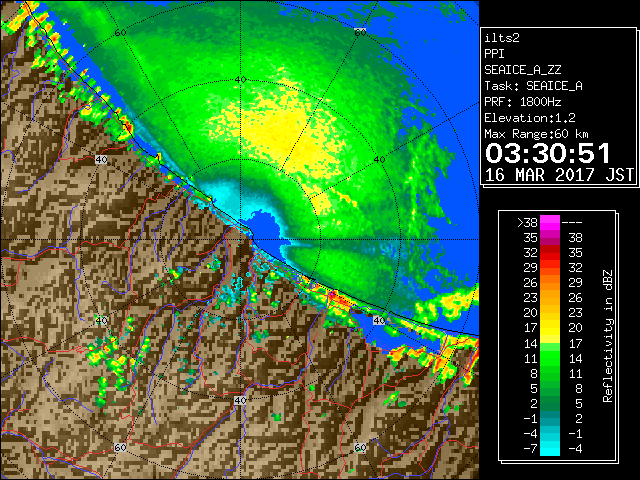Screen dimensions: 640x480
Task: Click the bright green segment of the legend
Action: (550, 358)
